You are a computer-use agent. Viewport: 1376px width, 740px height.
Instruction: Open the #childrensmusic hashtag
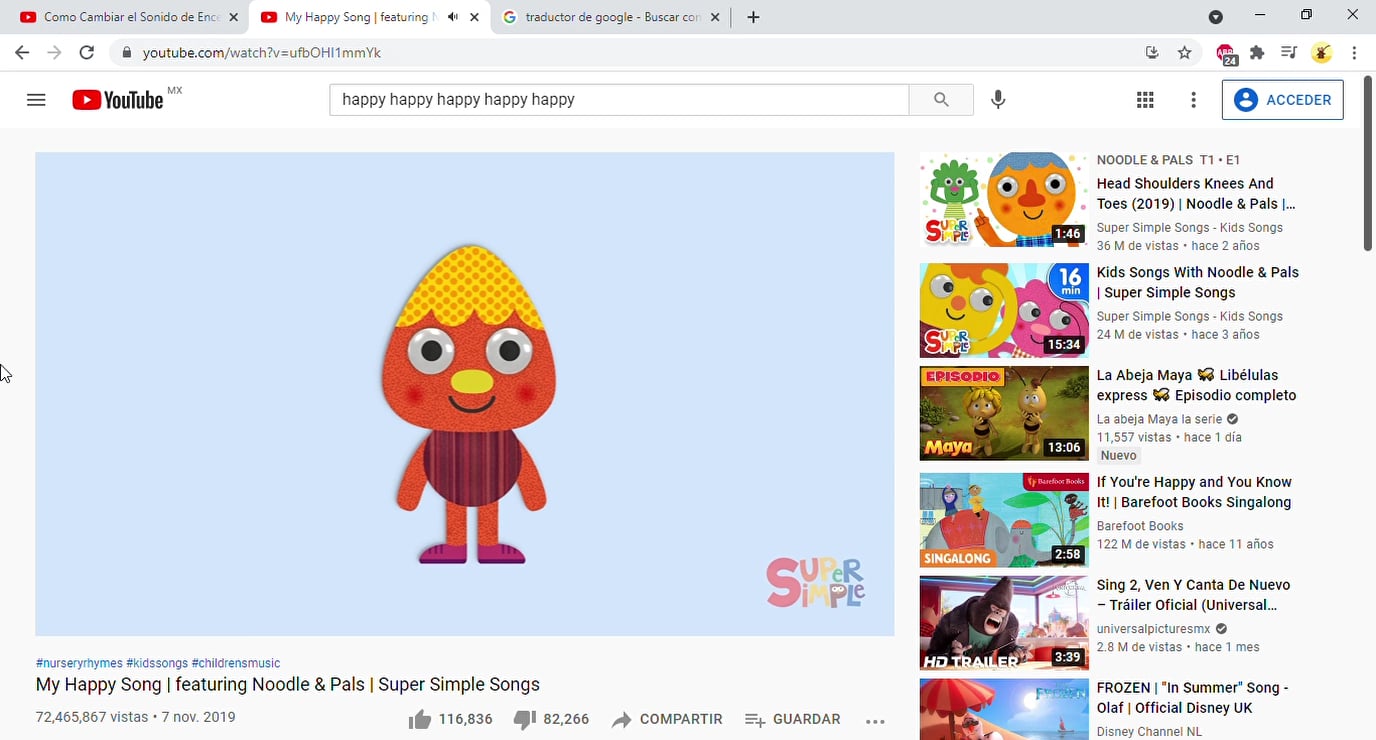point(236,663)
